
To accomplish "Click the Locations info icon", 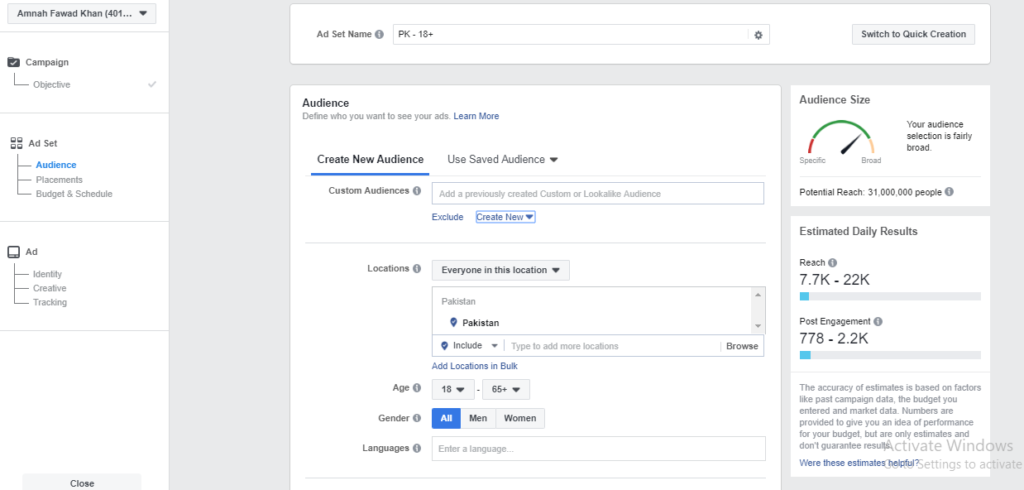I will tap(417, 269).
